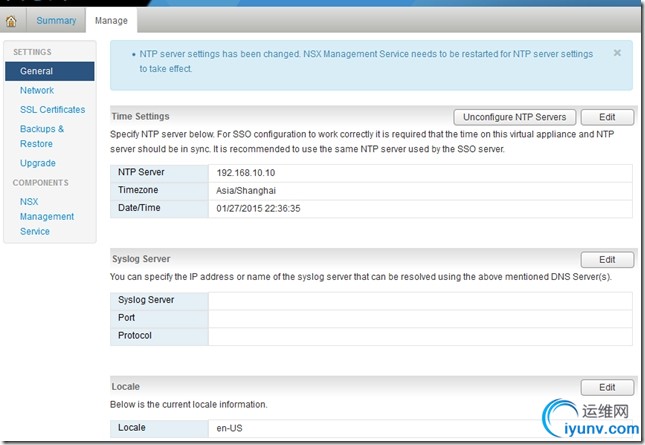
Task: Click the Date/Time value field
Action: [259, 208]
